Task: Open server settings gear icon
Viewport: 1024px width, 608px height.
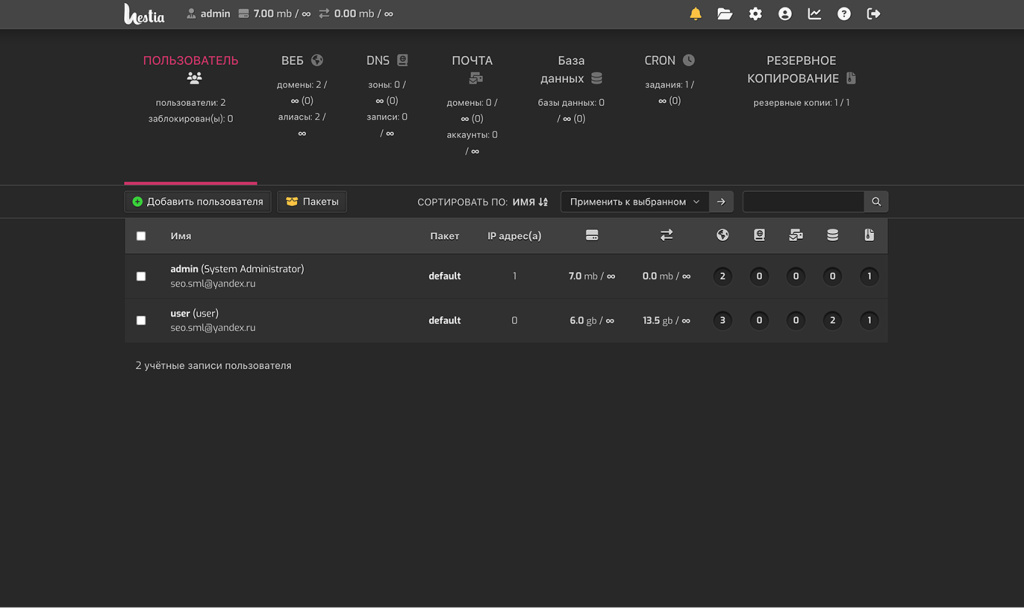Action: [755, 14]
